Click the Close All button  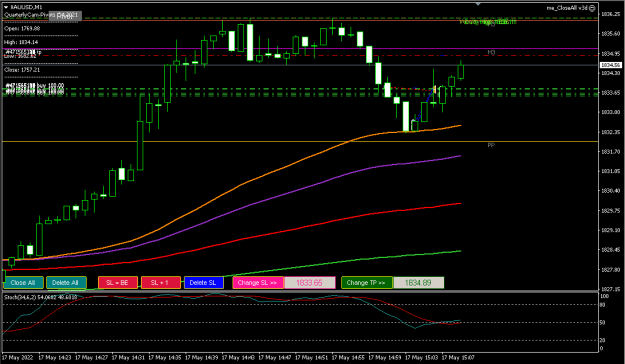[x=23, y=283]
